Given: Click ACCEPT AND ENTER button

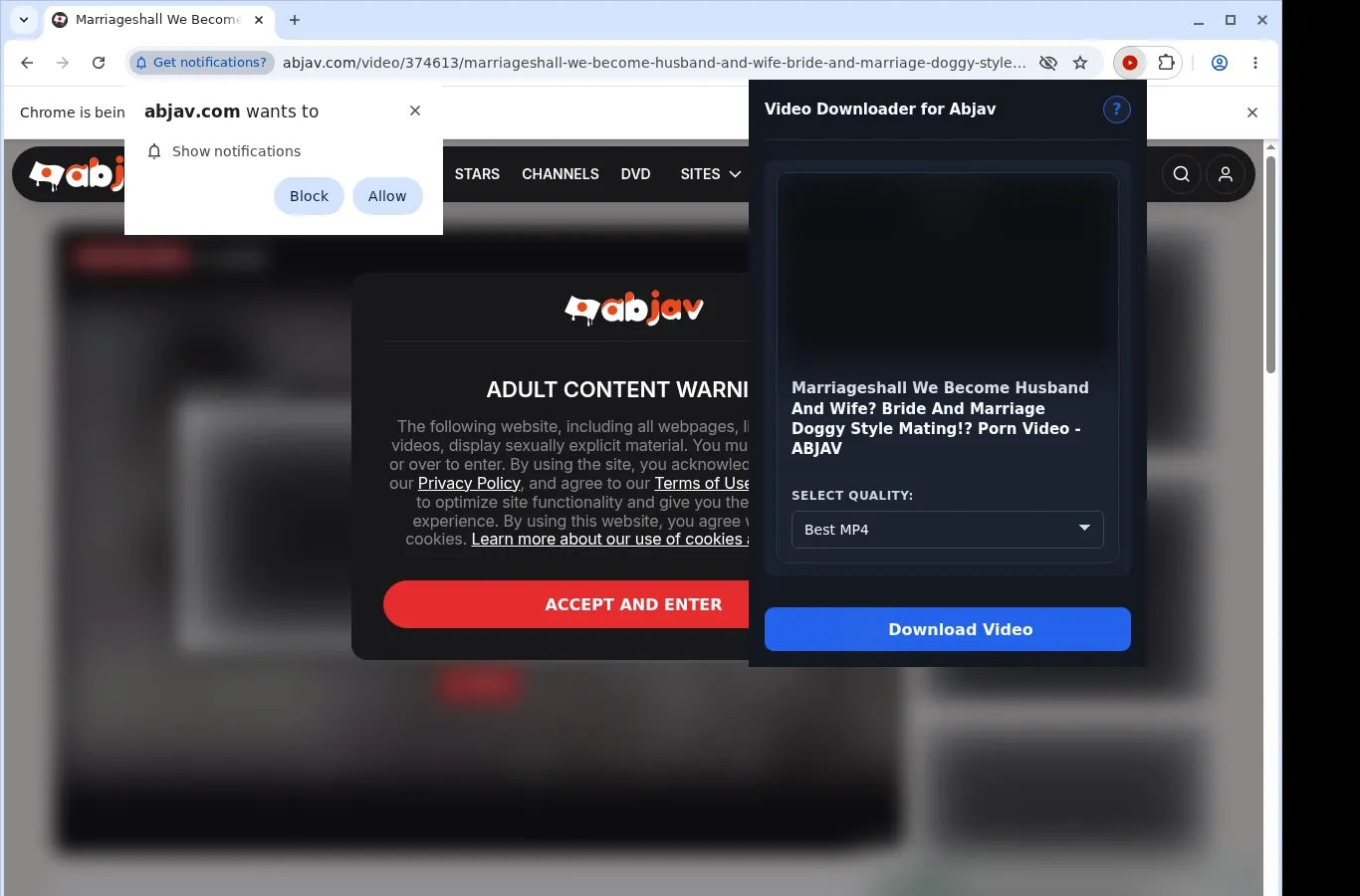Looking at the screenshot, I should pyautogui.click(x=567, y=604).
